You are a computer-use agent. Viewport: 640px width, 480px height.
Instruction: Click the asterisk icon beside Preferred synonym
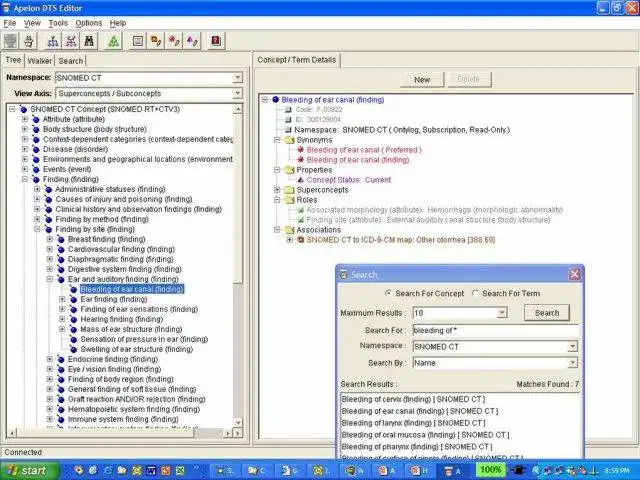(301, 150)
